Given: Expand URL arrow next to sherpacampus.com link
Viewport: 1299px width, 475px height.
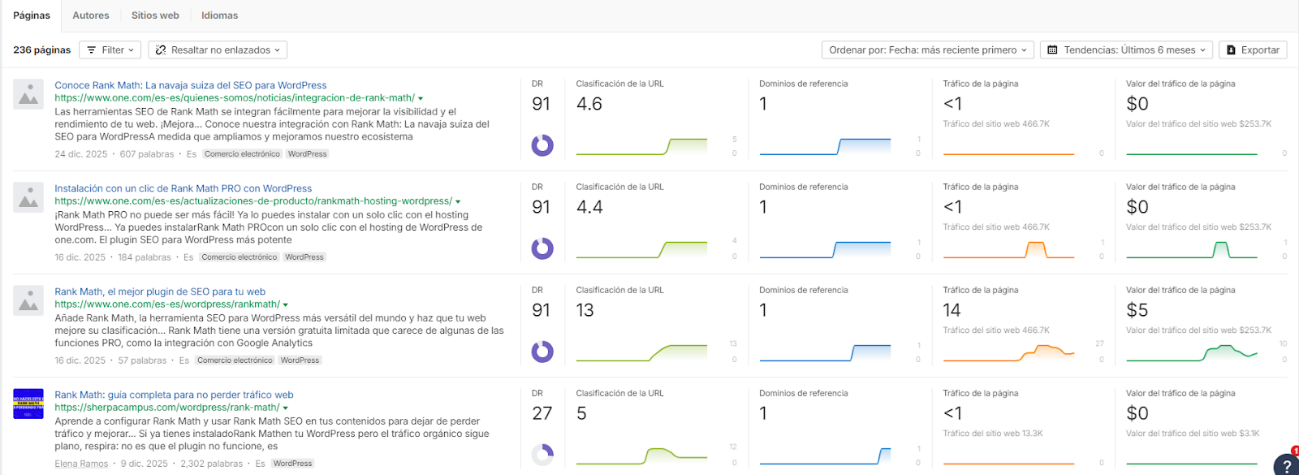Looking at the screenshot, I should pos(286,408).
